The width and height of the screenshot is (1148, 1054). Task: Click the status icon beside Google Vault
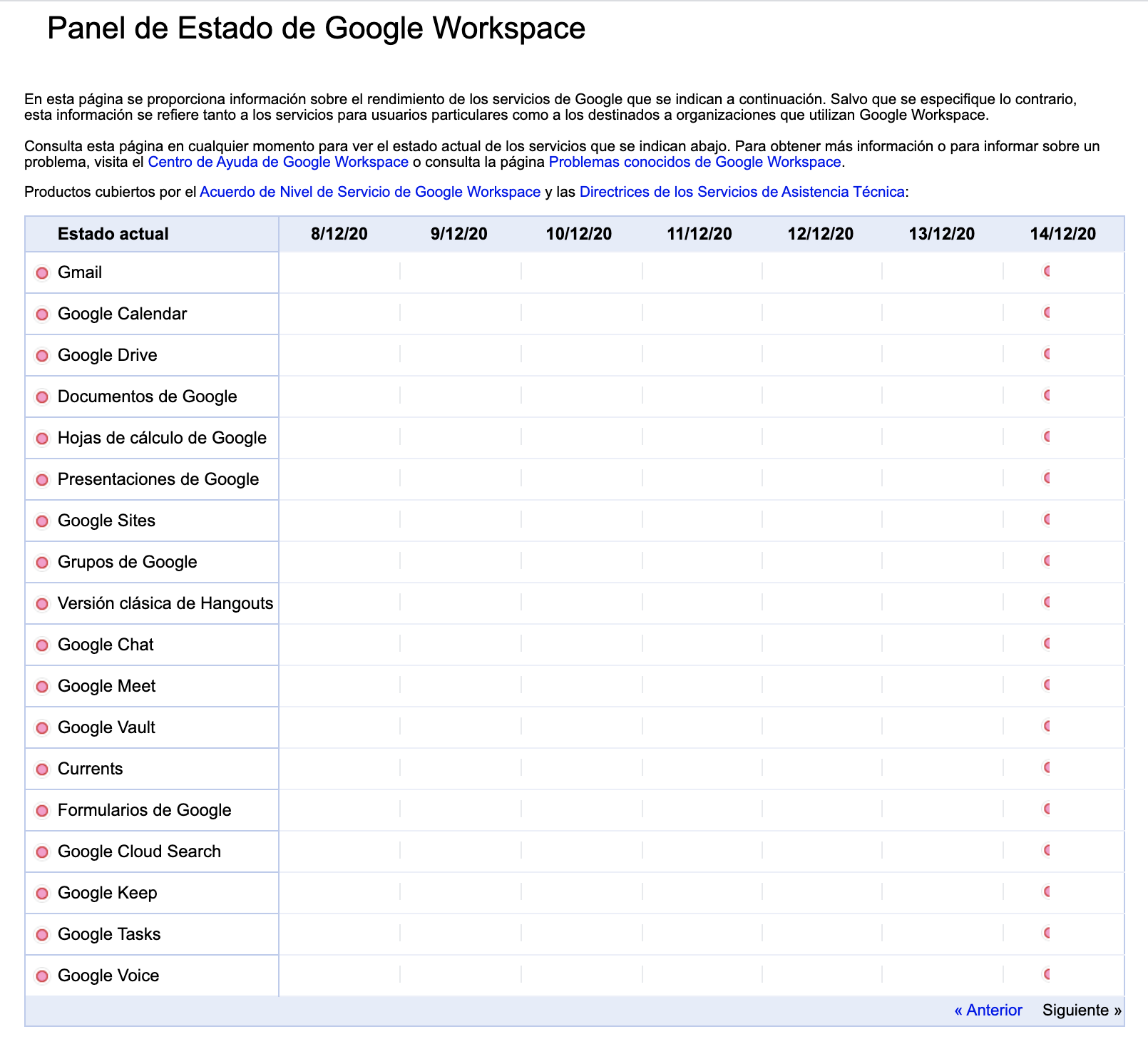pos(42,728)
